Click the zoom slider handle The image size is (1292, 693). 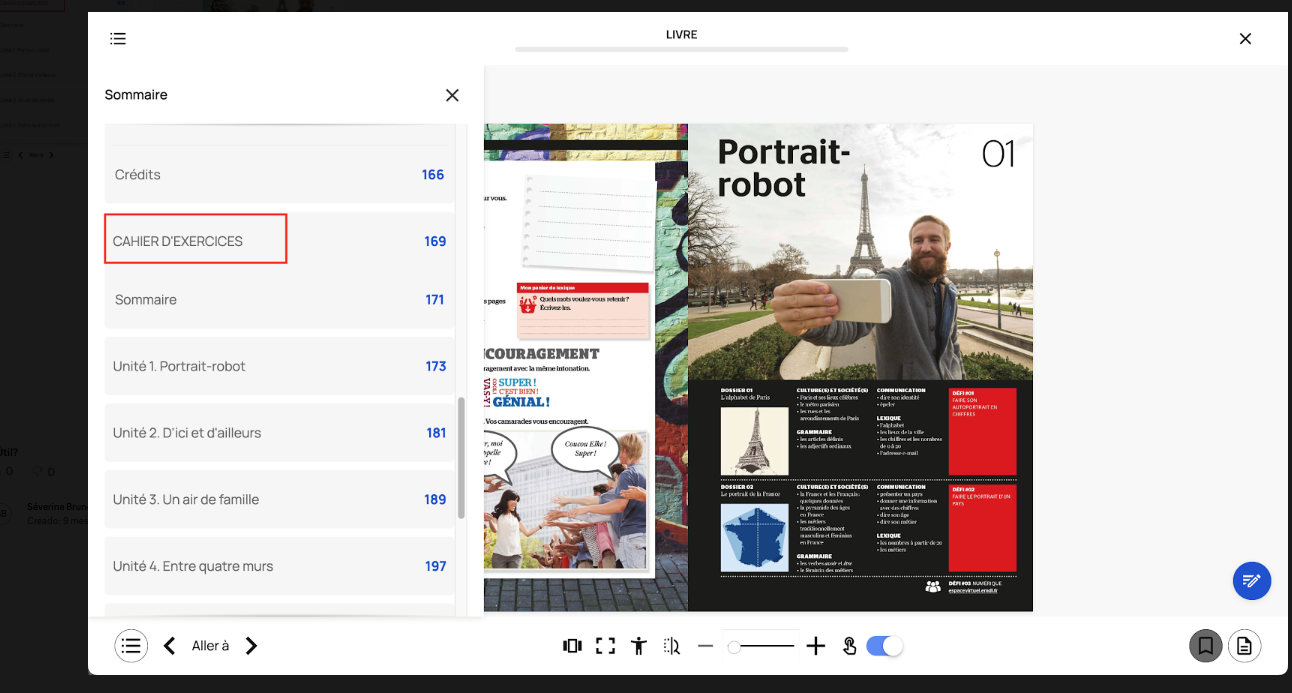734,647
